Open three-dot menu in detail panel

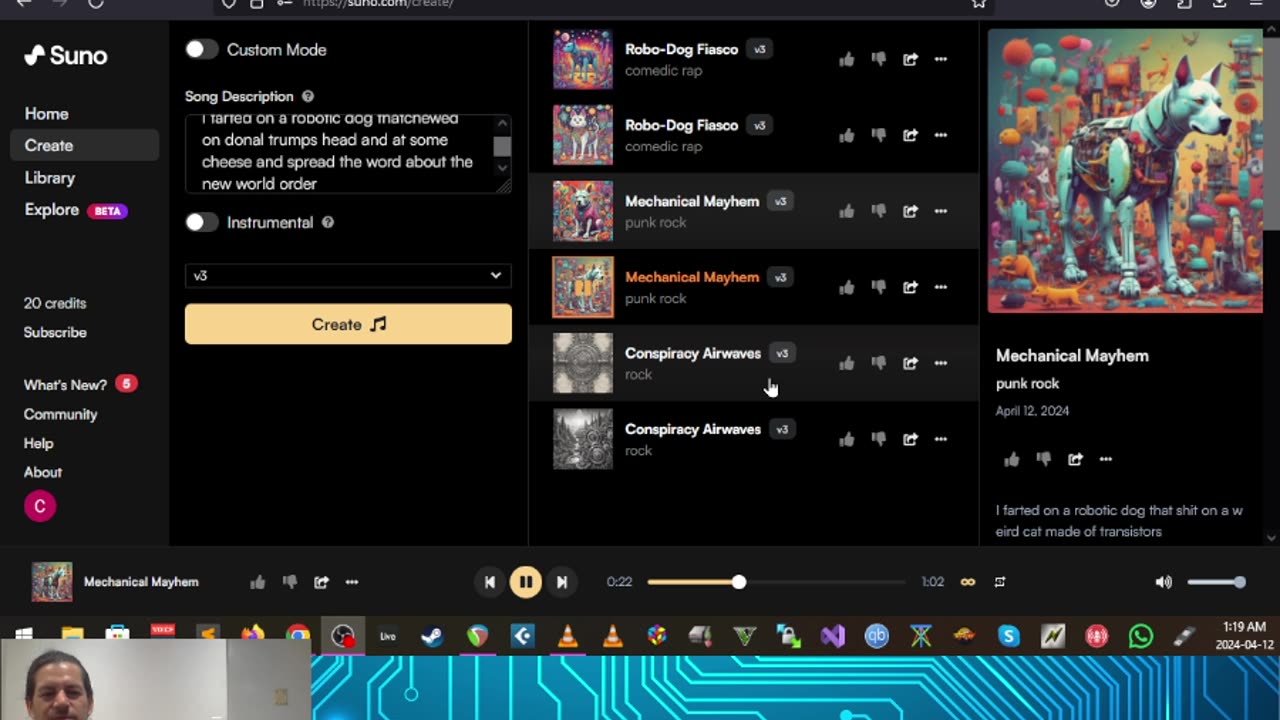[x=1106, y=459]
